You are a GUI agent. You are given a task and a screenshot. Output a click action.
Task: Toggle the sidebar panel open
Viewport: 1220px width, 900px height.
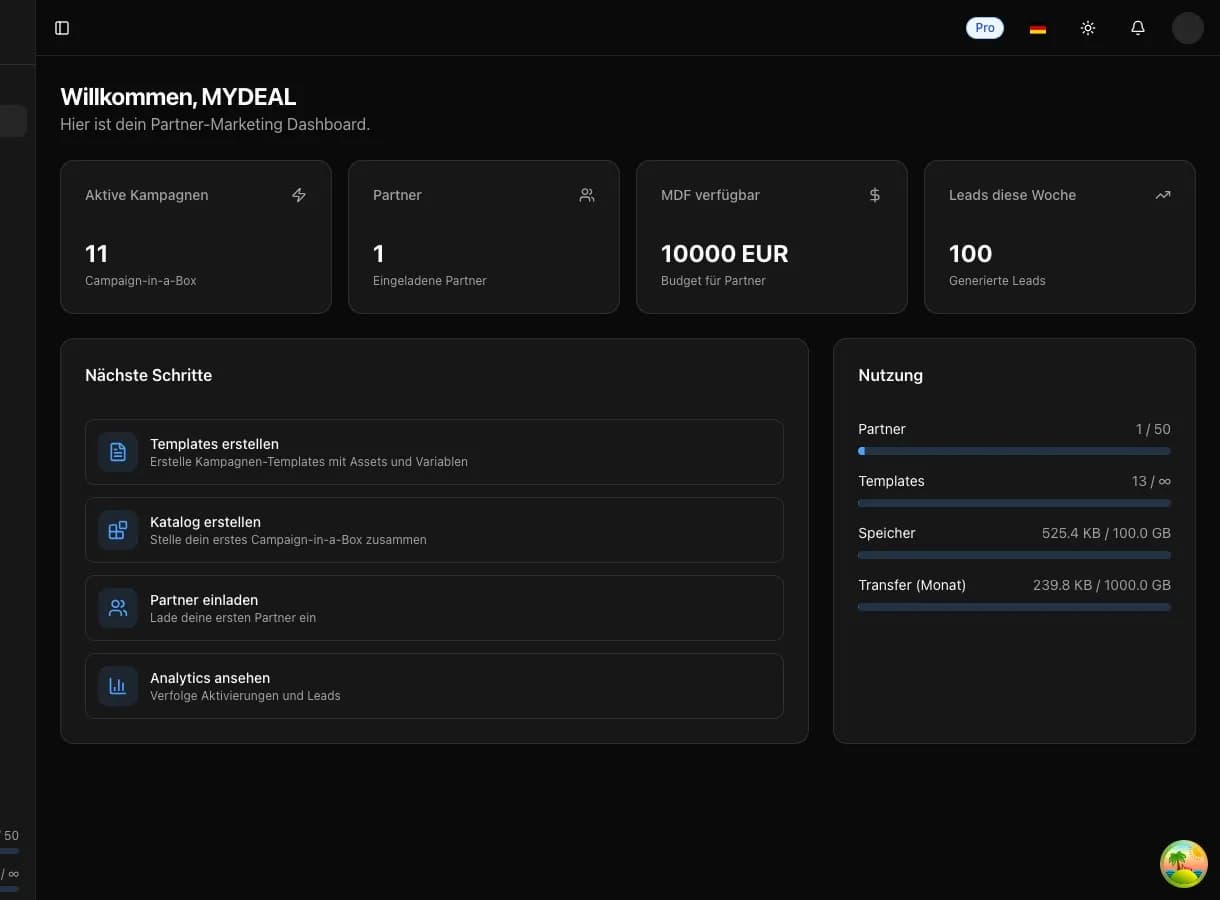point(62,27)
